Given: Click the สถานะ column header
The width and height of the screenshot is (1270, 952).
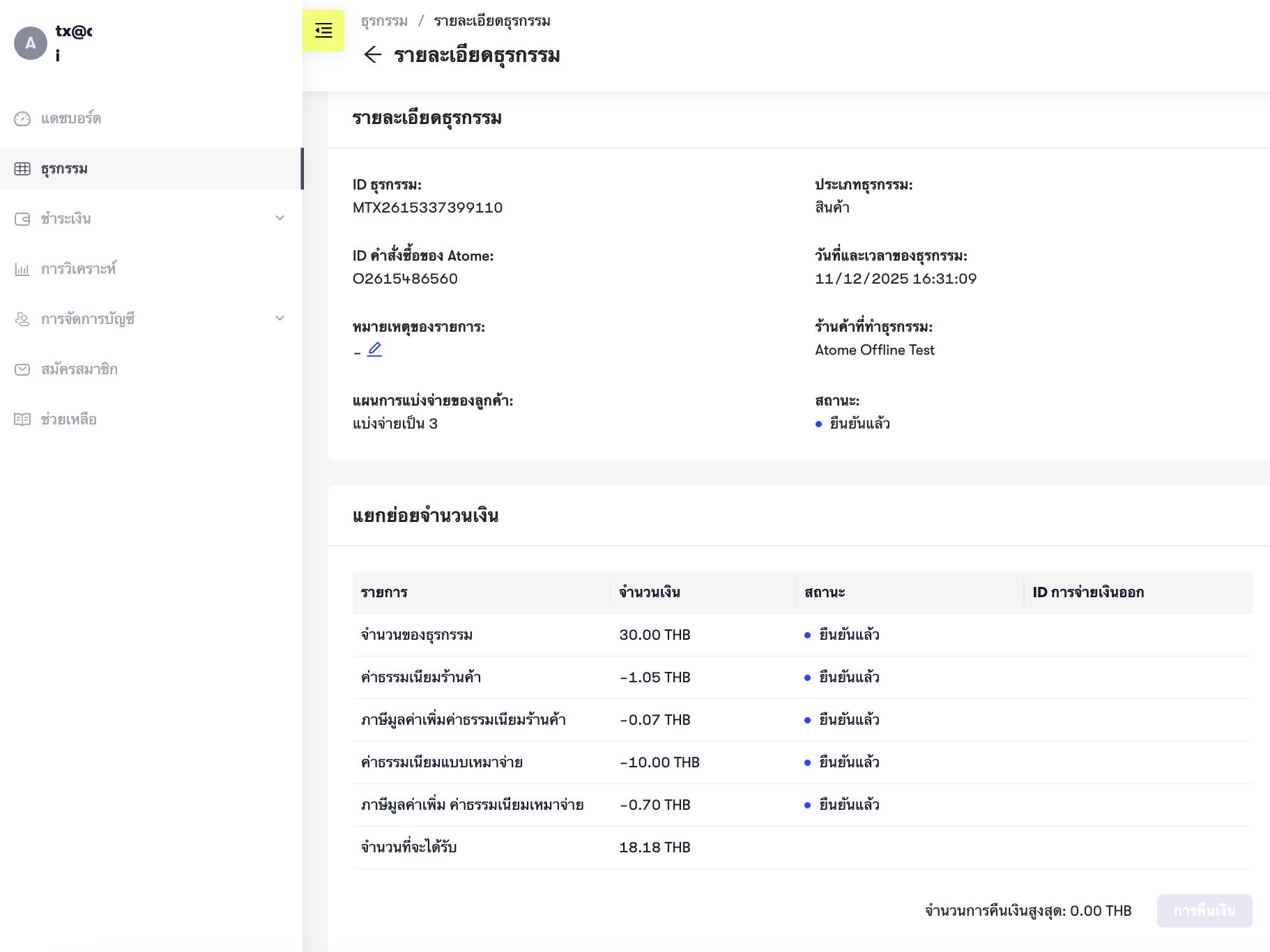Looking at the screenshot, I should 823,592.
